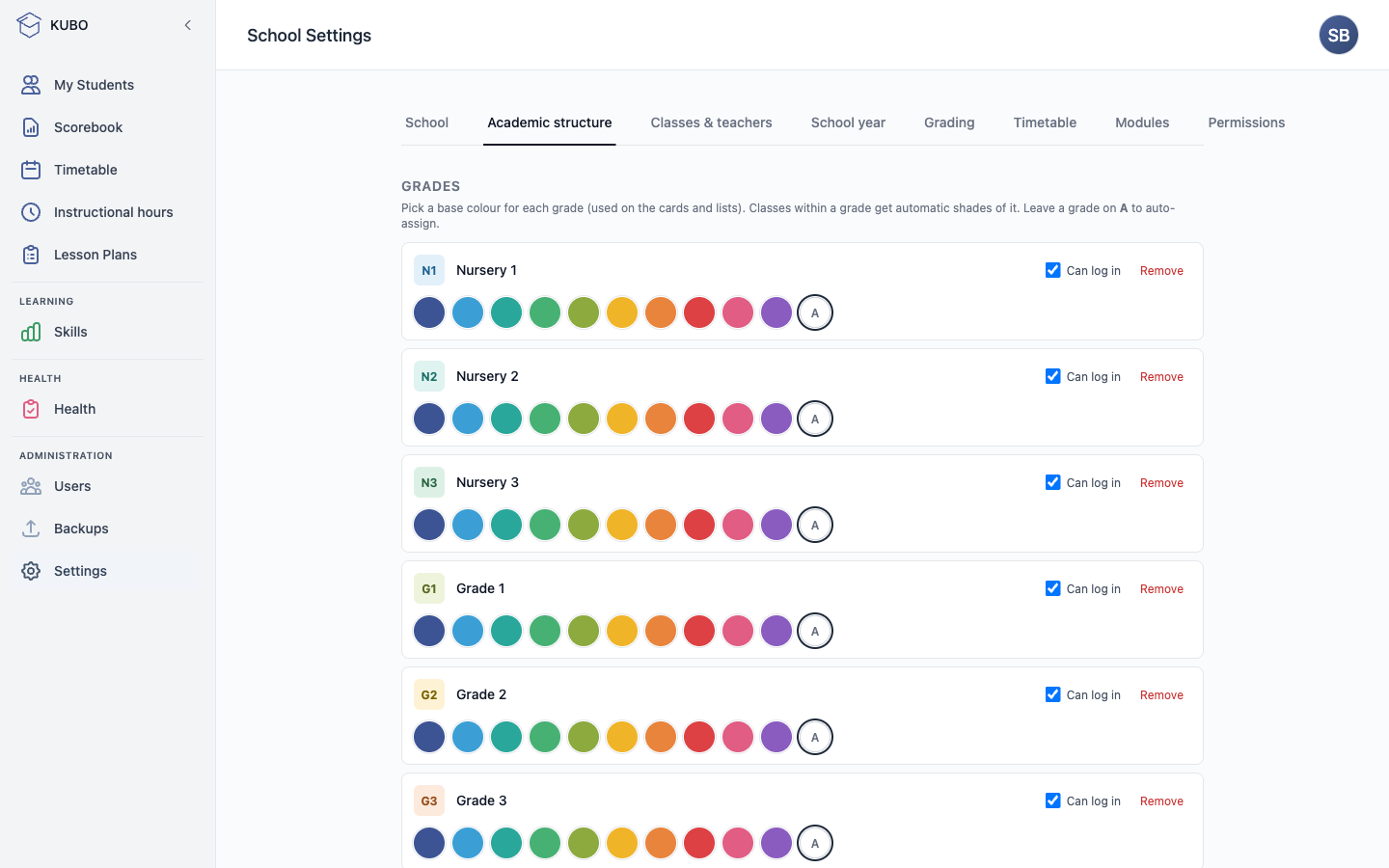Screen dimensions: 1389x868
Task: Collapse the sidebar with the chevron
Action: click(x=188, y=25)
